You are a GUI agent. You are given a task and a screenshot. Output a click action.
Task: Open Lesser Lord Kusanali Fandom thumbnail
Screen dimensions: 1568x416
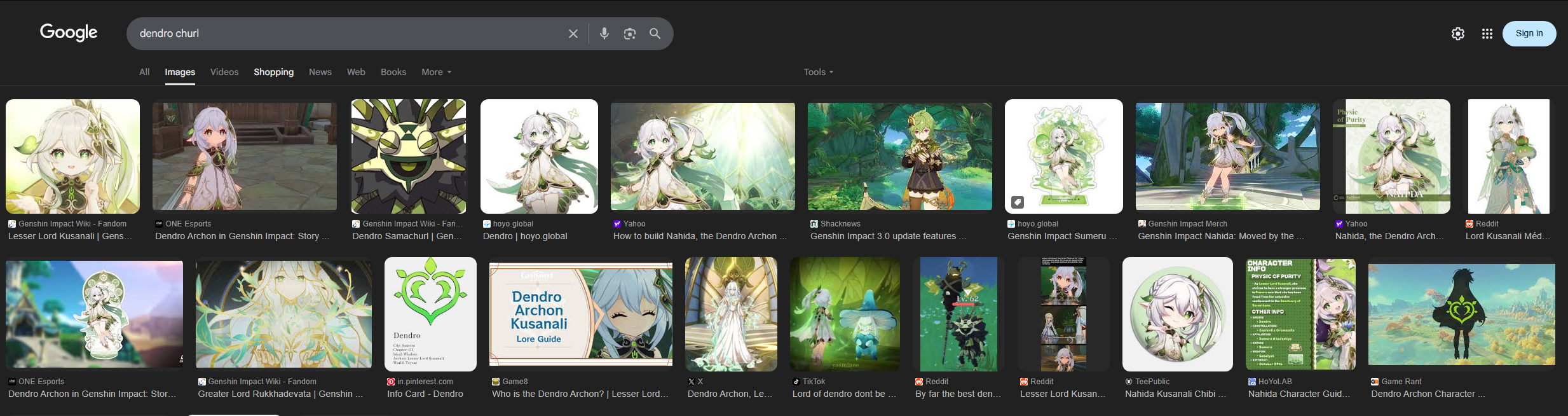tap(73, 156)
